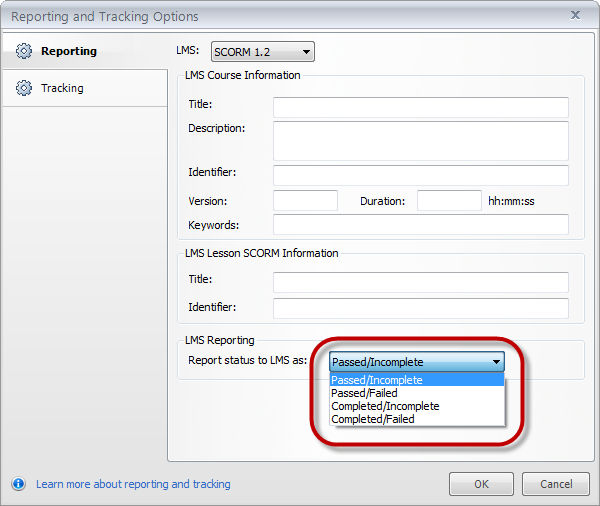Open Learn more about reporting and tracking

[x=133, y=484]
